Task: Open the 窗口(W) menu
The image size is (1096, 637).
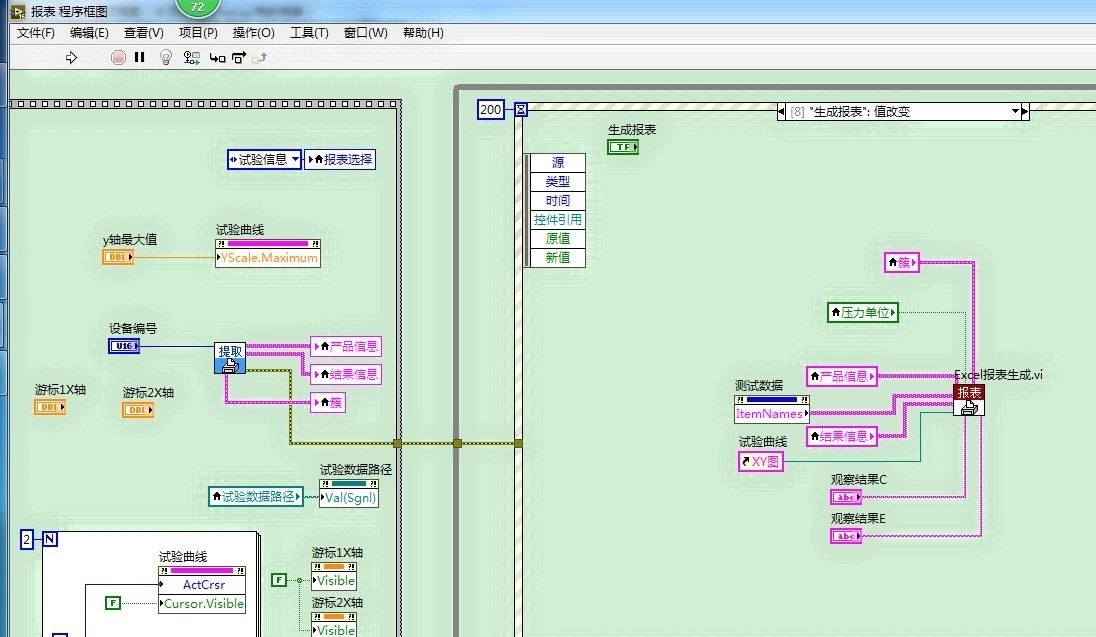Action: click(x=366, y=33)
